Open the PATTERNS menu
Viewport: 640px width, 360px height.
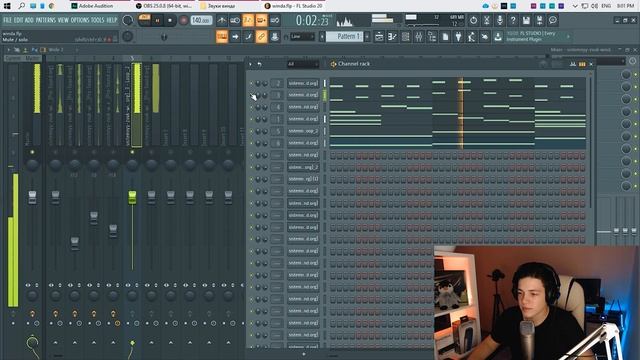[x=45, y=20]
